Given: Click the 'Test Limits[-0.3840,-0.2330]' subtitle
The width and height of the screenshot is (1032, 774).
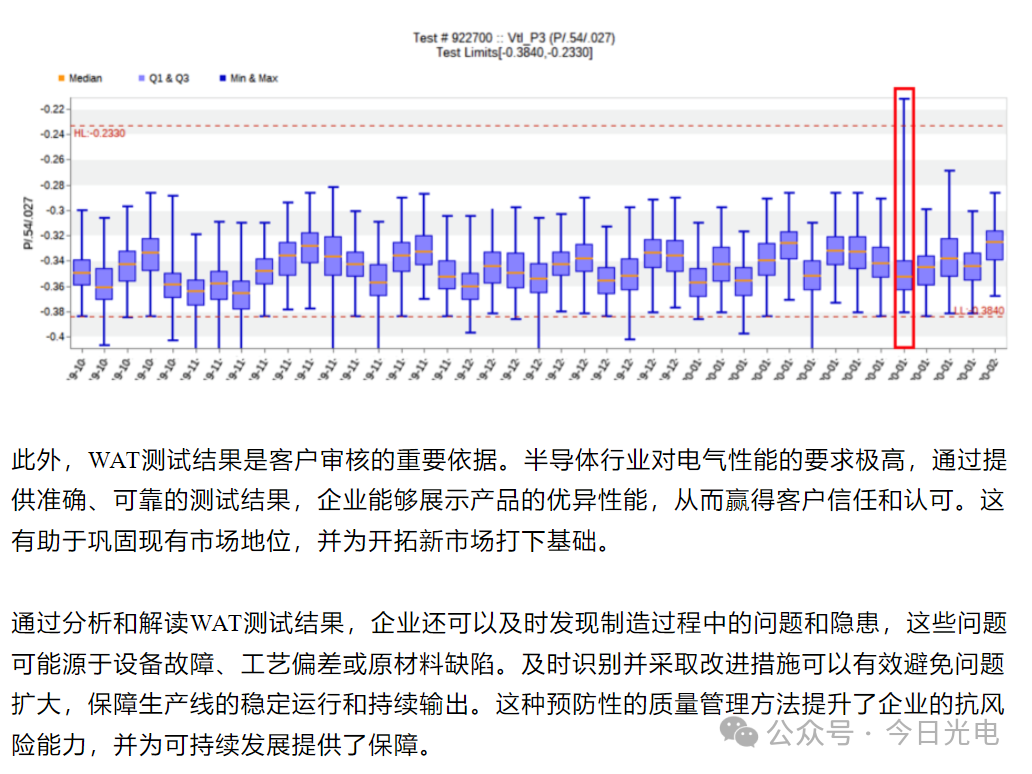Looking at the screenshot, I should [x=514, y=53].
